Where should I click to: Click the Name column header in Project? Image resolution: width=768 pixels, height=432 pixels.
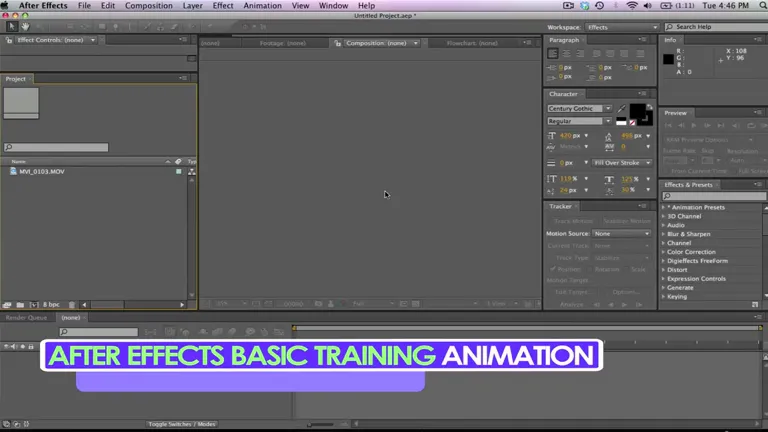click(19, 161)
